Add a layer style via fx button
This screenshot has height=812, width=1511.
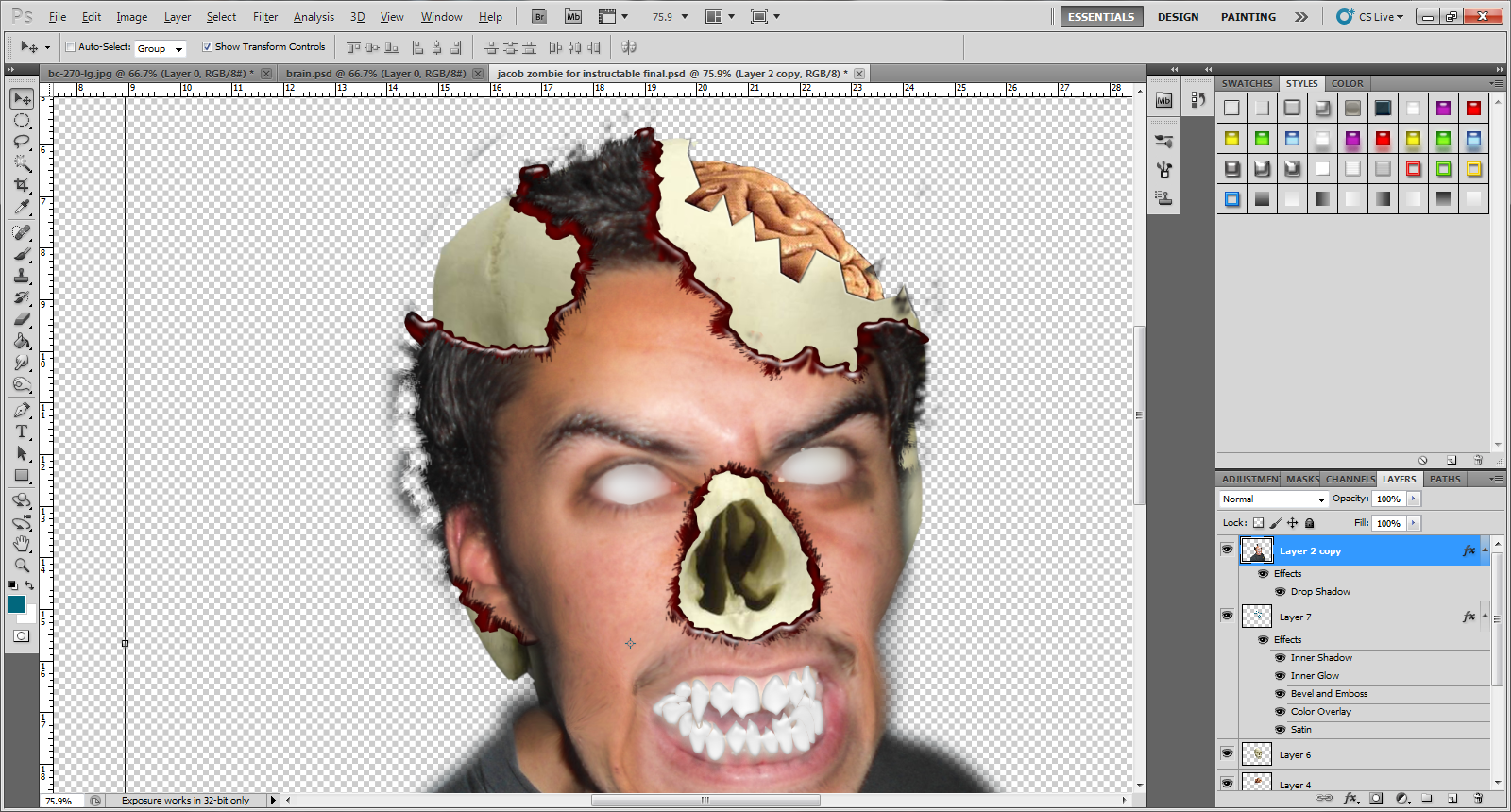point(1350,799)
